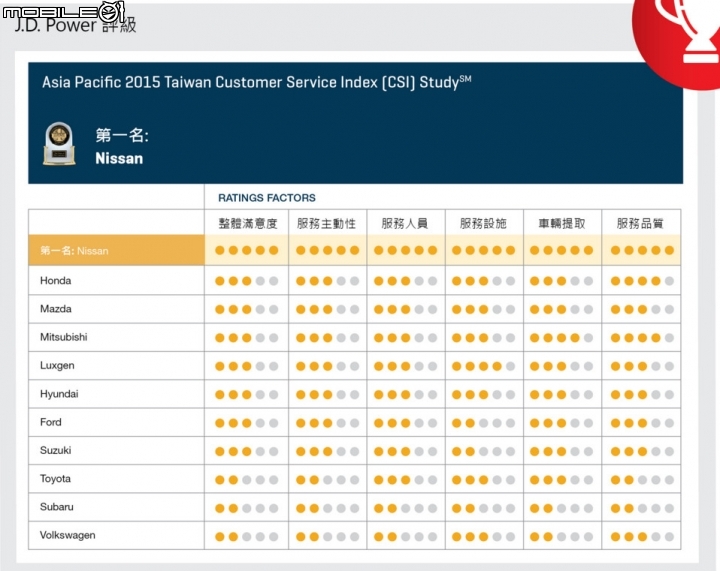Click the '服務設施' column header
Image resolution: width=720 pixels, height=571 pixels.
click(x=483, y=224)
